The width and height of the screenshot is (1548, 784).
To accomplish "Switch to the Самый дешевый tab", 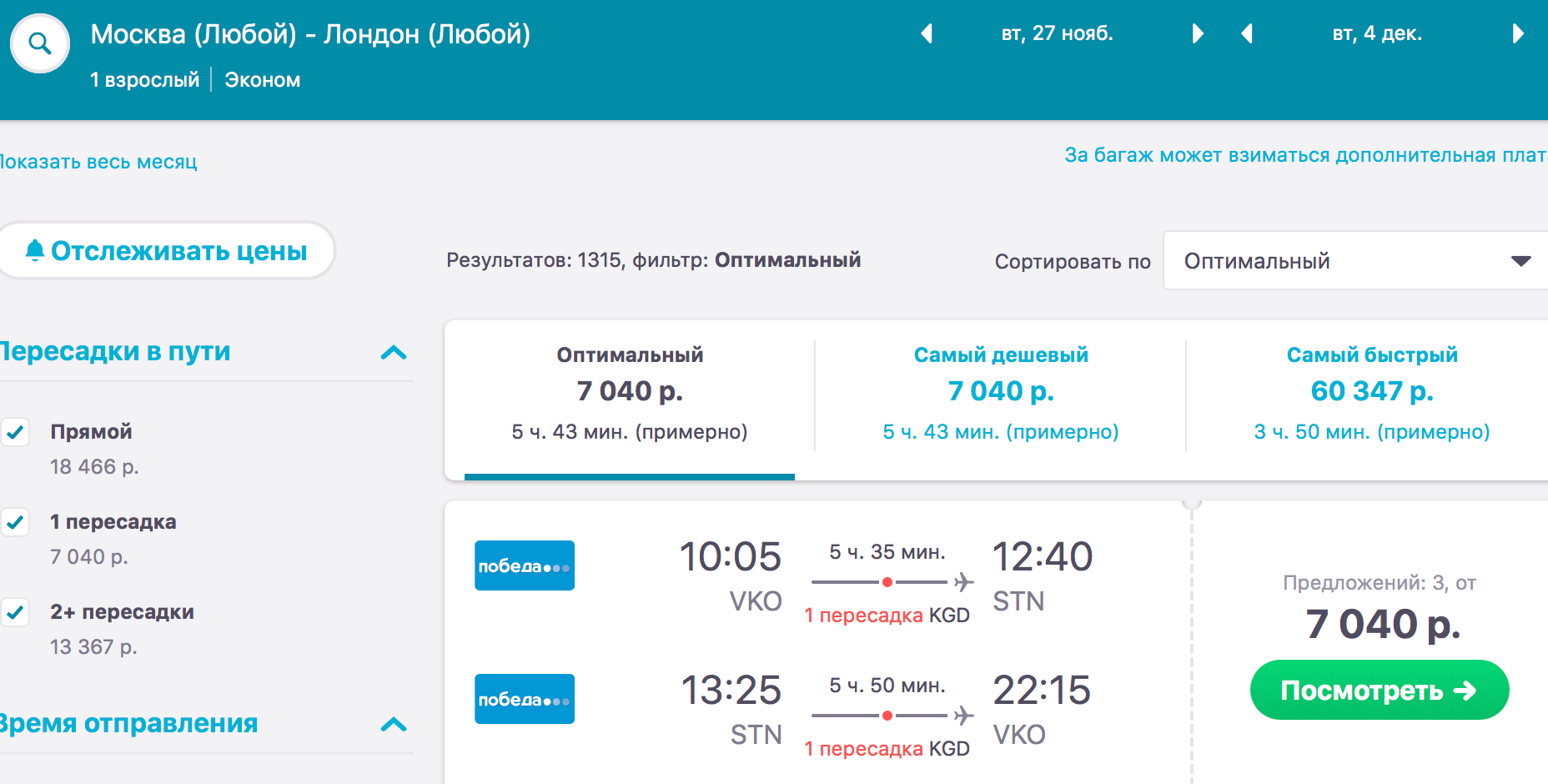I will [x=1001, y=390].
